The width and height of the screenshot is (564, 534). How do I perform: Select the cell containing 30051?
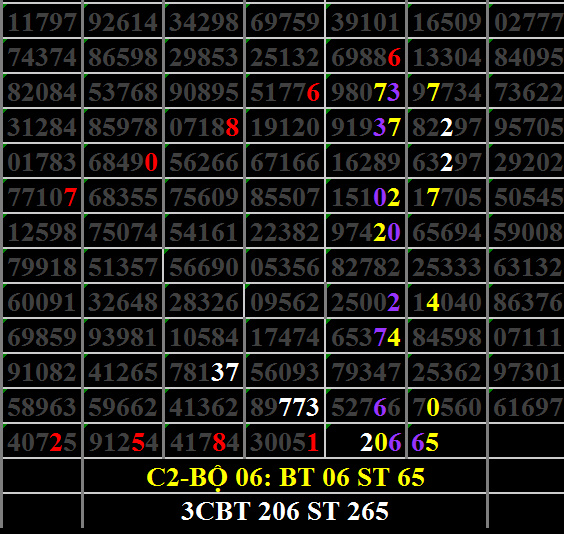[285, 442]
